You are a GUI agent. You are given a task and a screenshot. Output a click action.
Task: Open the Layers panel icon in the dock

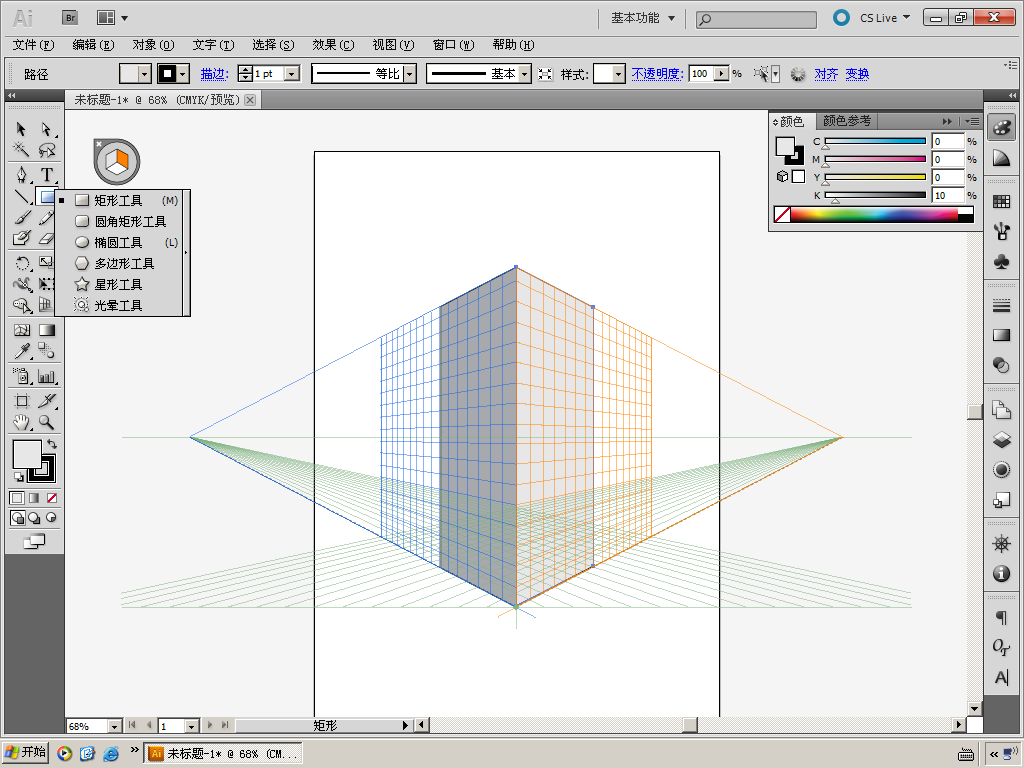click(1001, 439)
